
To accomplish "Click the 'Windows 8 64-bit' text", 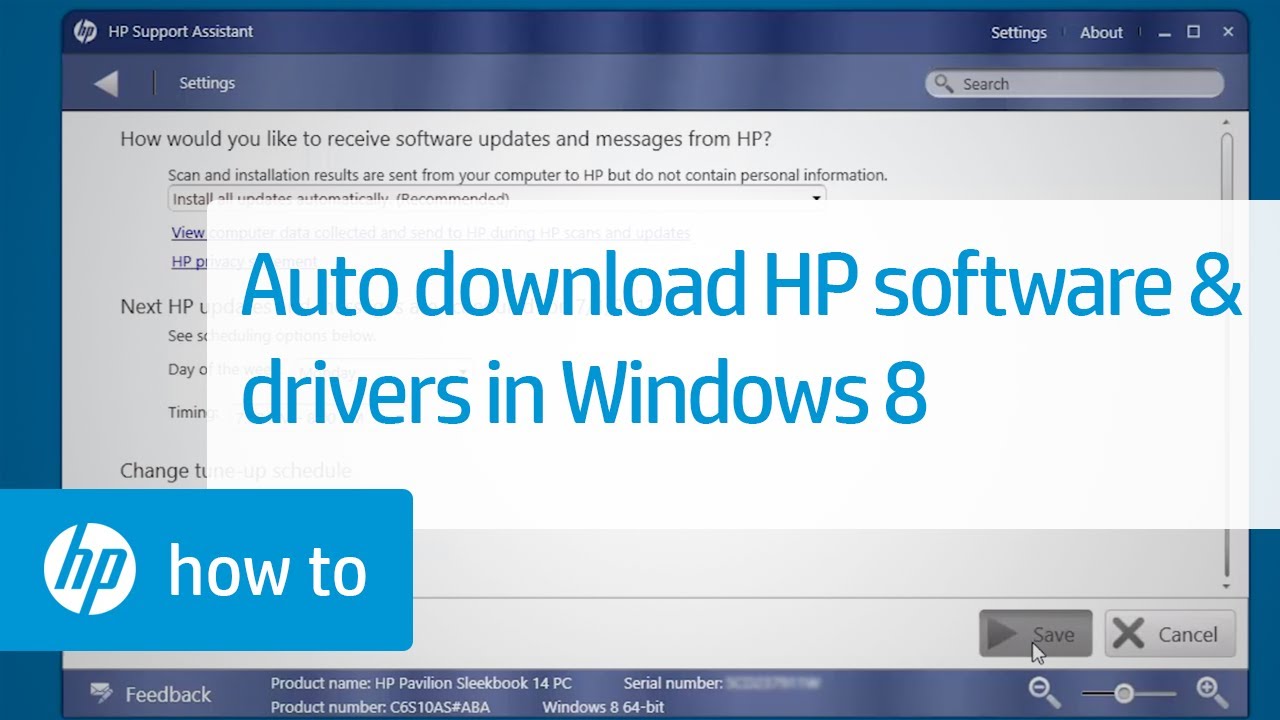I will click(605, 707).
